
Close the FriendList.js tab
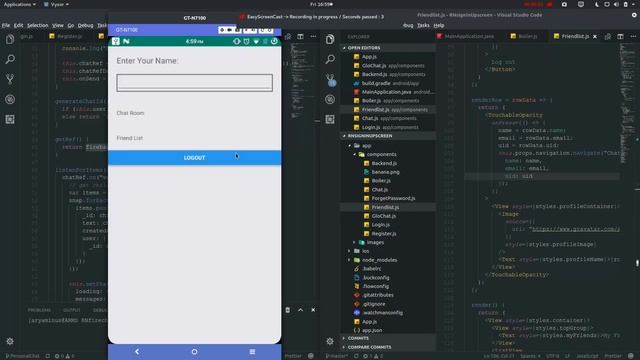pyautogui.click(x=595, y=36)
